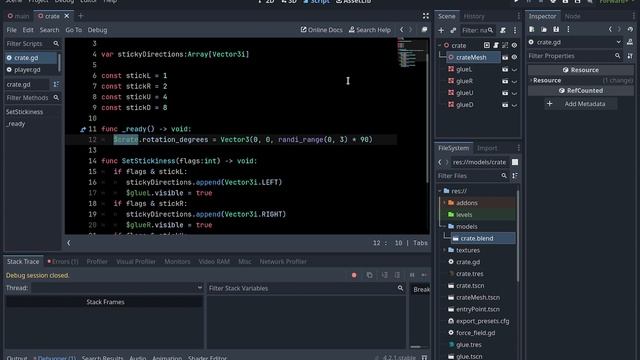Open crateMesh in editor scene icon
Image resolution: width=640 pixels, height=360 pixels.
tap(505, 58)
